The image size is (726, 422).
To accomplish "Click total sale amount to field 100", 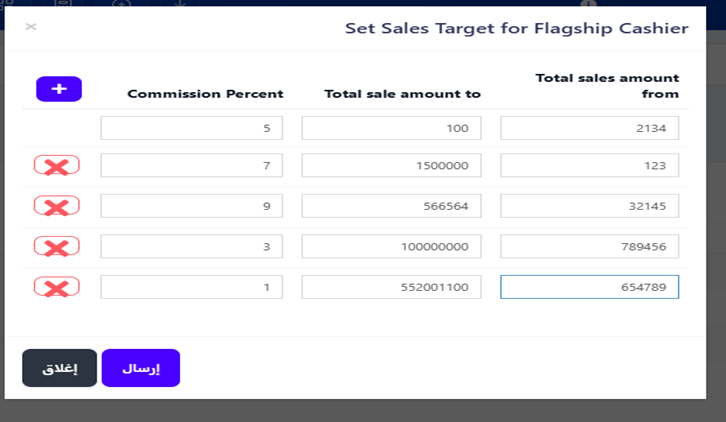I will click(x=391, y=128).
